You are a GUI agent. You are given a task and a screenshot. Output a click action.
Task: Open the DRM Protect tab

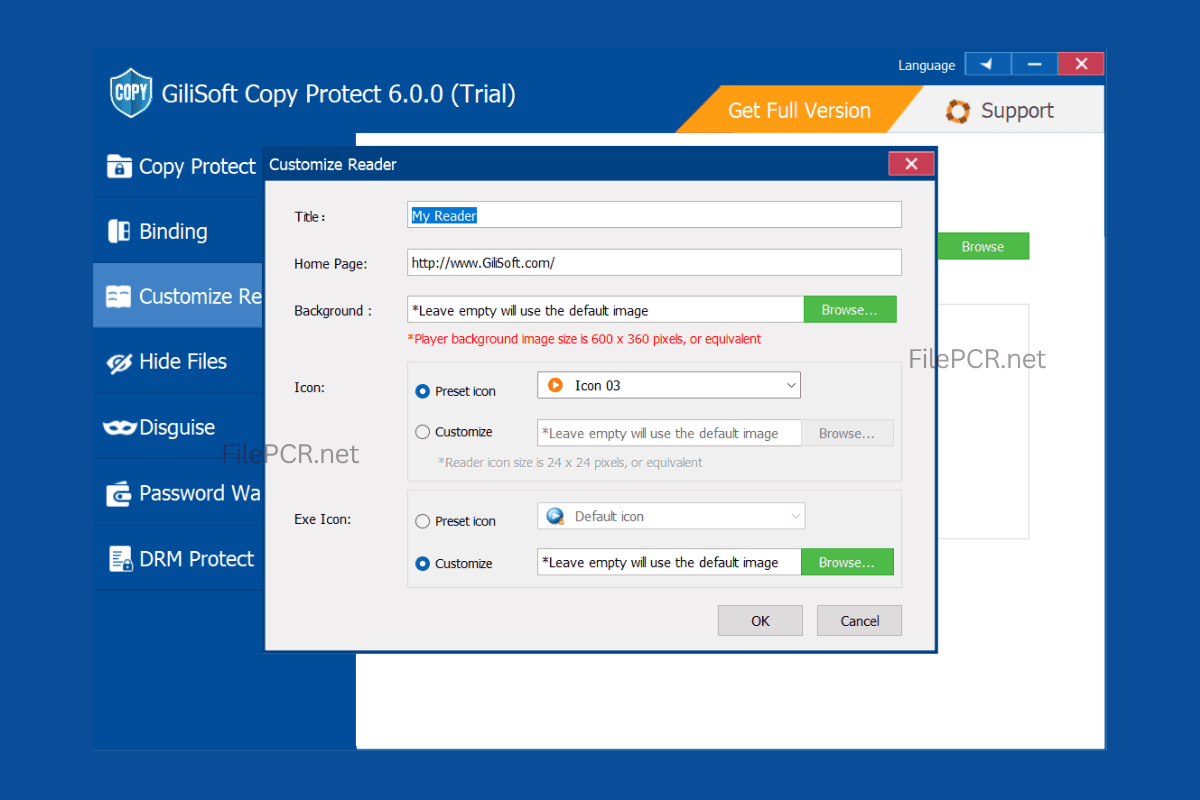(178, 559)
